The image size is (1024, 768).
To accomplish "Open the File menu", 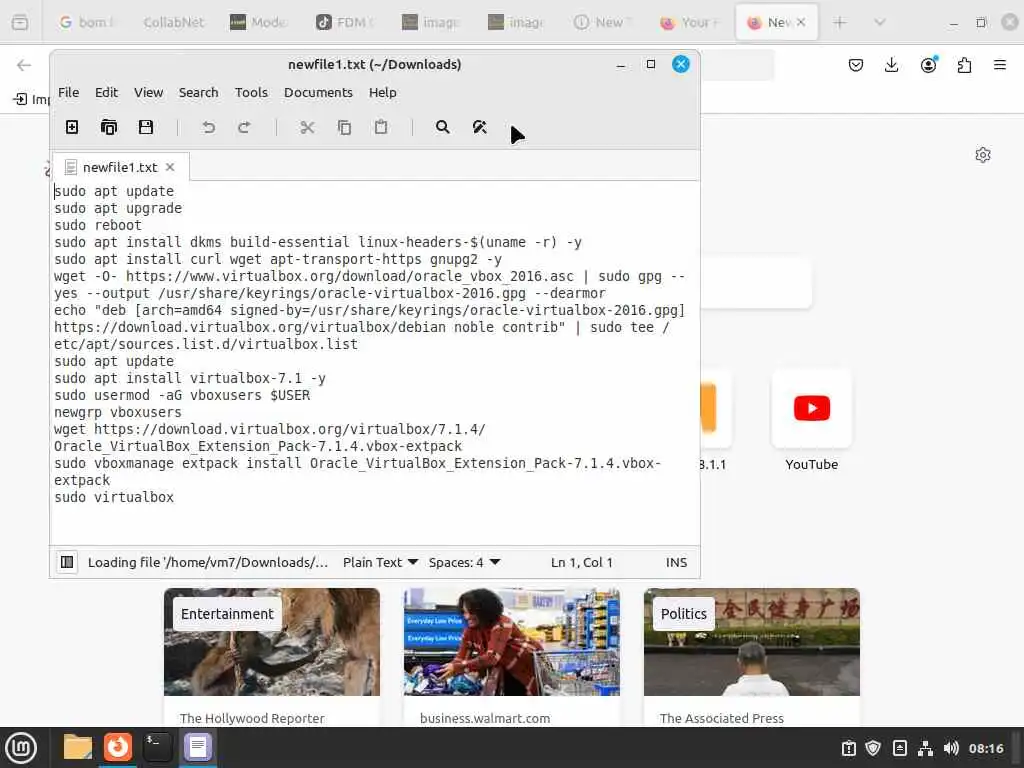I will [x=68, y=93].
